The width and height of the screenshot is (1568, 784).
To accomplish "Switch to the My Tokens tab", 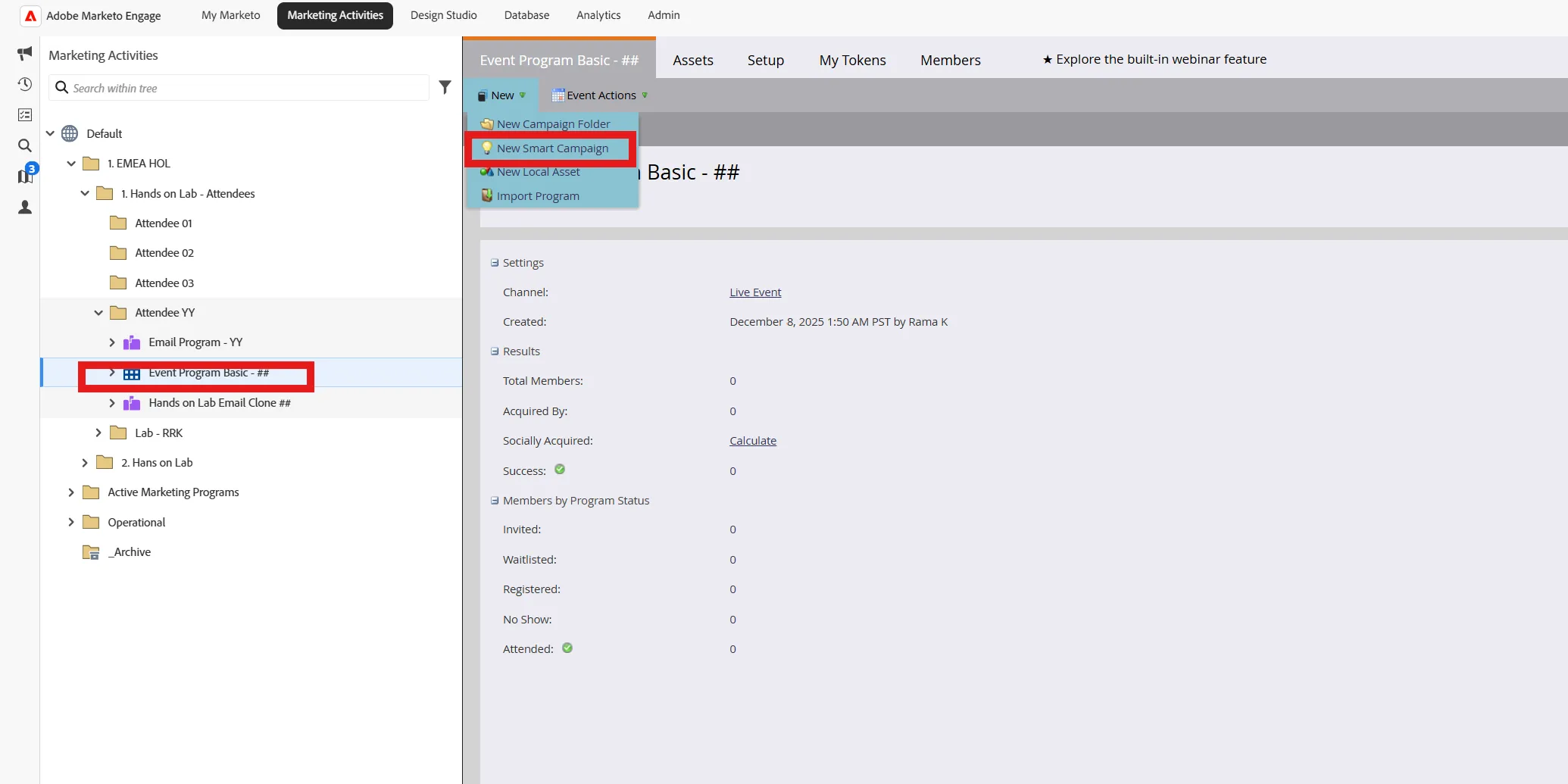I will click(x=852, y=60).
